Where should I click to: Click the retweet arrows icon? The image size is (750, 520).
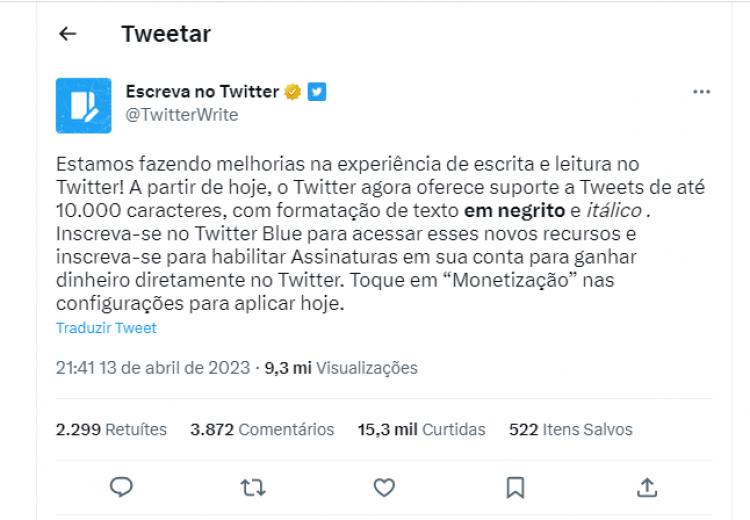253,487
